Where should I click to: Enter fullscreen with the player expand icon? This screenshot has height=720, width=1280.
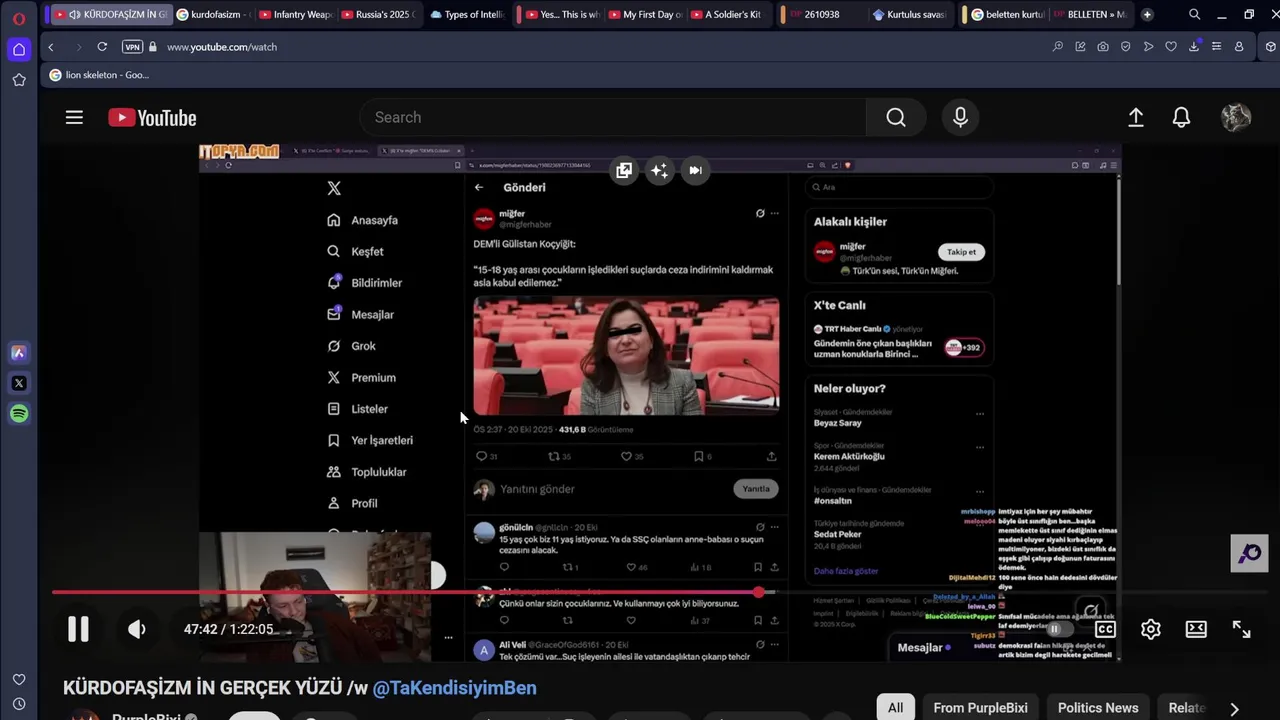pos(1241,629)
